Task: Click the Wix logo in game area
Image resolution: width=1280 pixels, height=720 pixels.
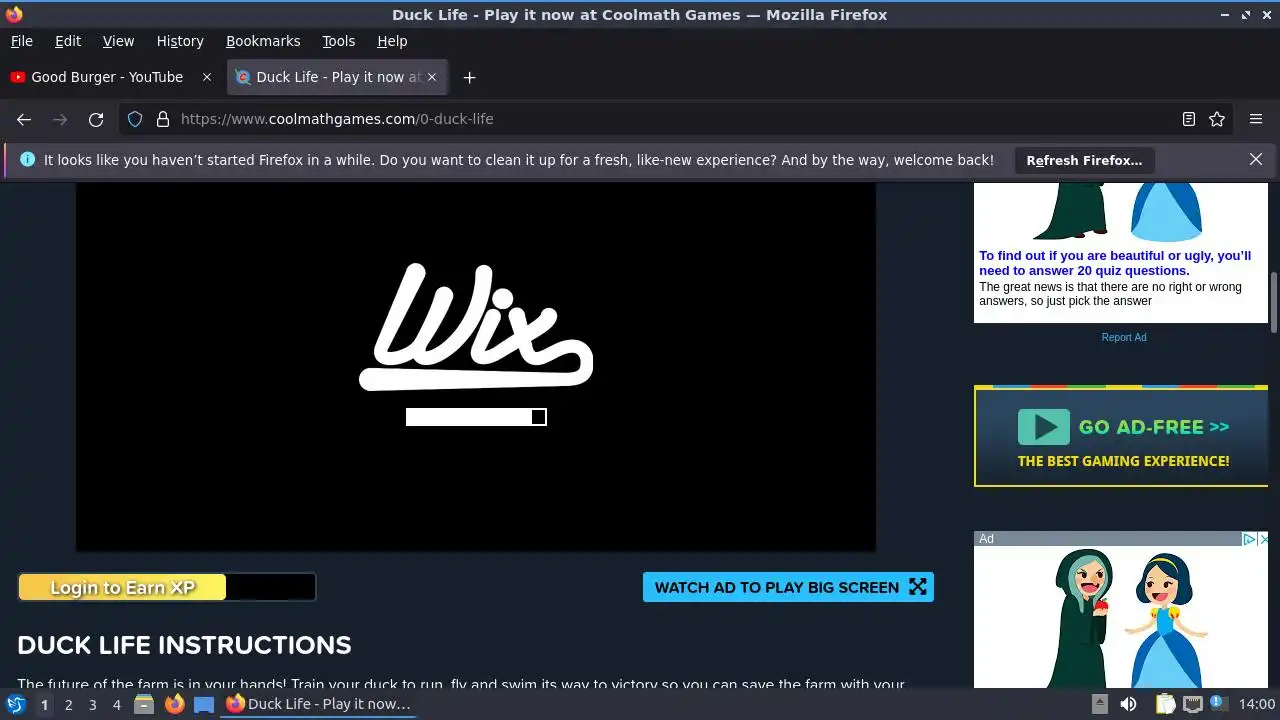Action: point(476,326)
